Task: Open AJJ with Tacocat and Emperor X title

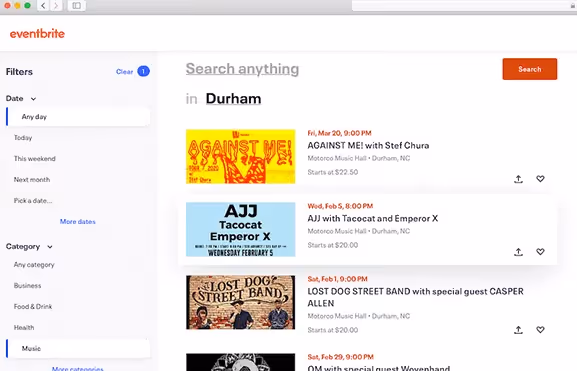Action: (x=372, y=218)
